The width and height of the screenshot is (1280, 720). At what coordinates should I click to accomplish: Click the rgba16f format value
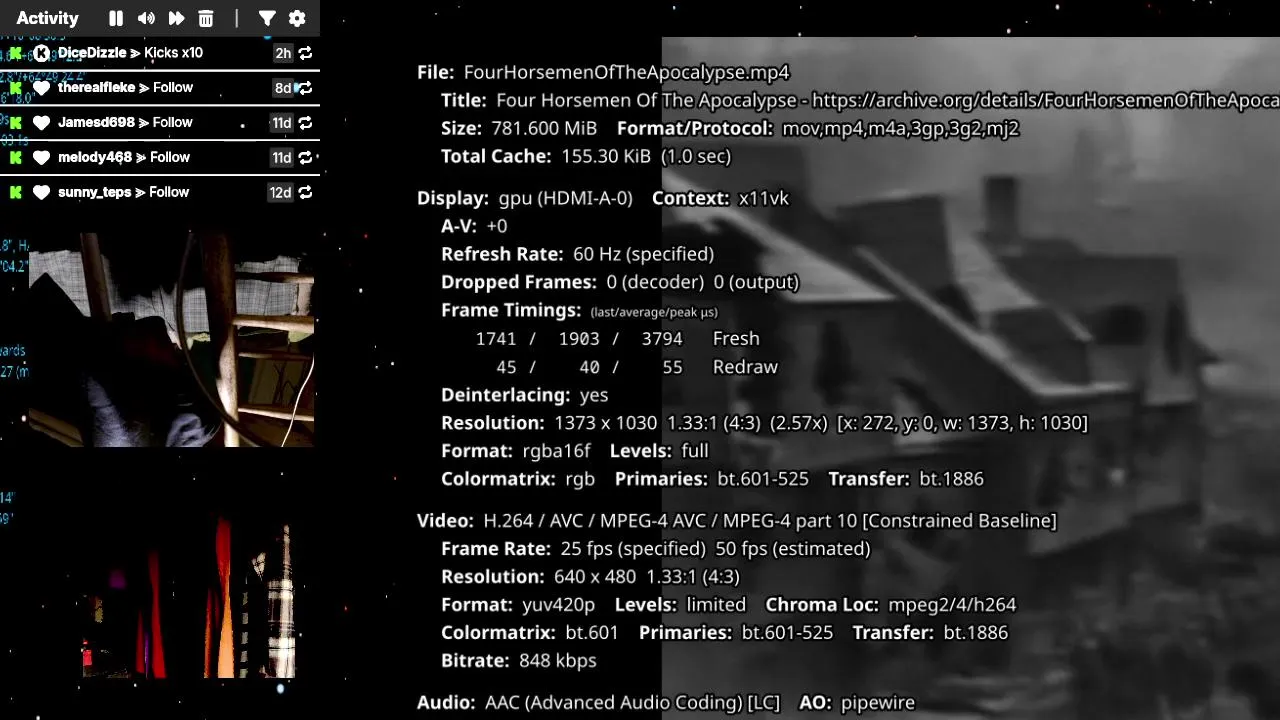point(556,451)
